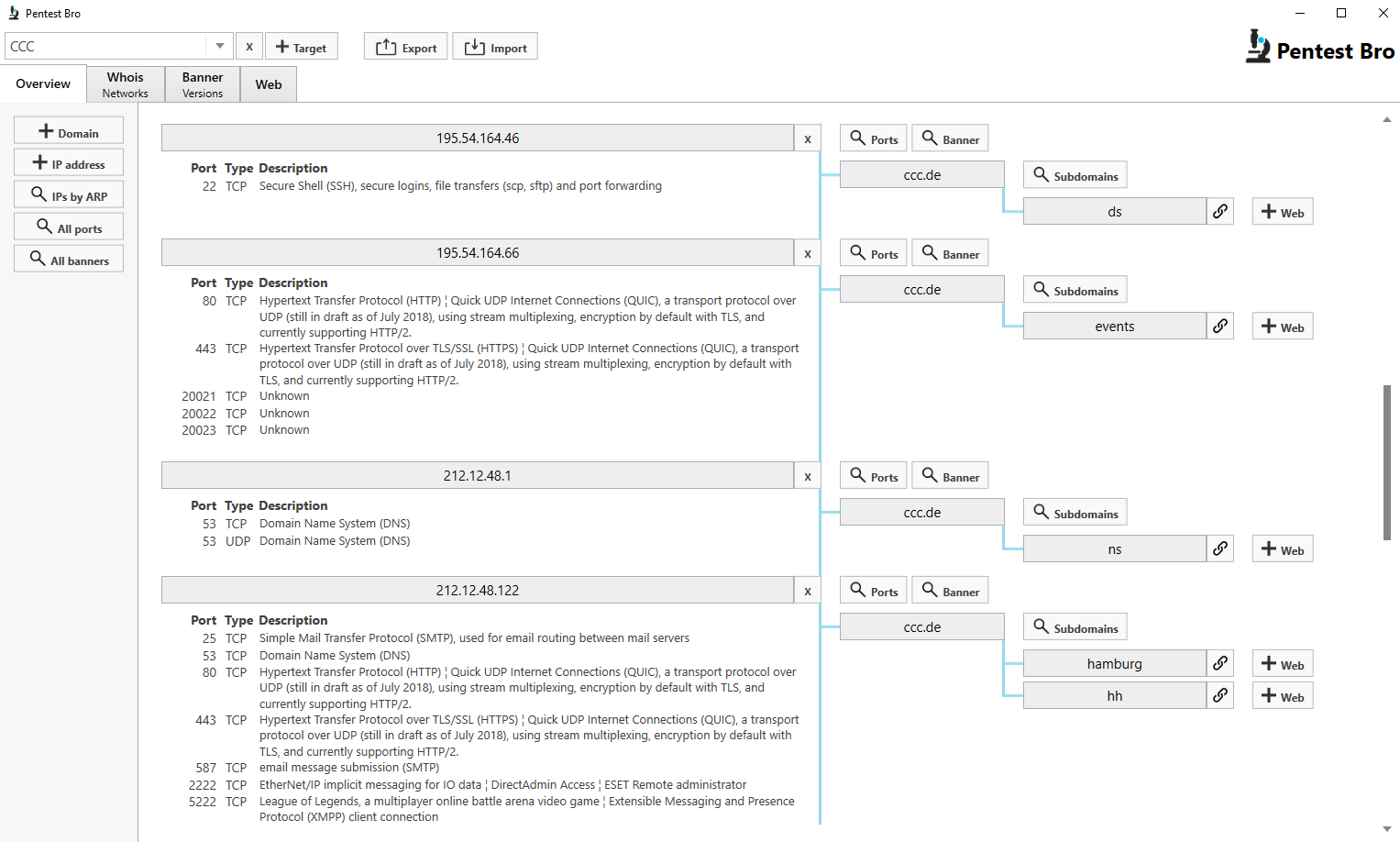Scan IPs by ARP
Screen dimensions: 1400x842
click(69, 195)
